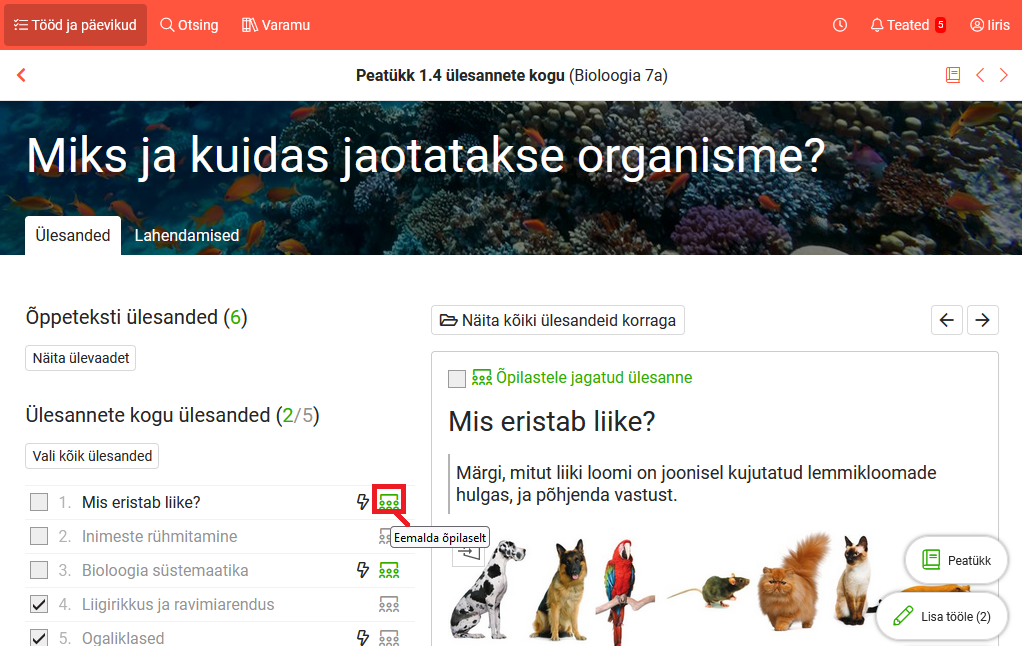The image size is (1022, 646).
Task: Check the box for Mis eristab liike?
Action: point(39,502)
